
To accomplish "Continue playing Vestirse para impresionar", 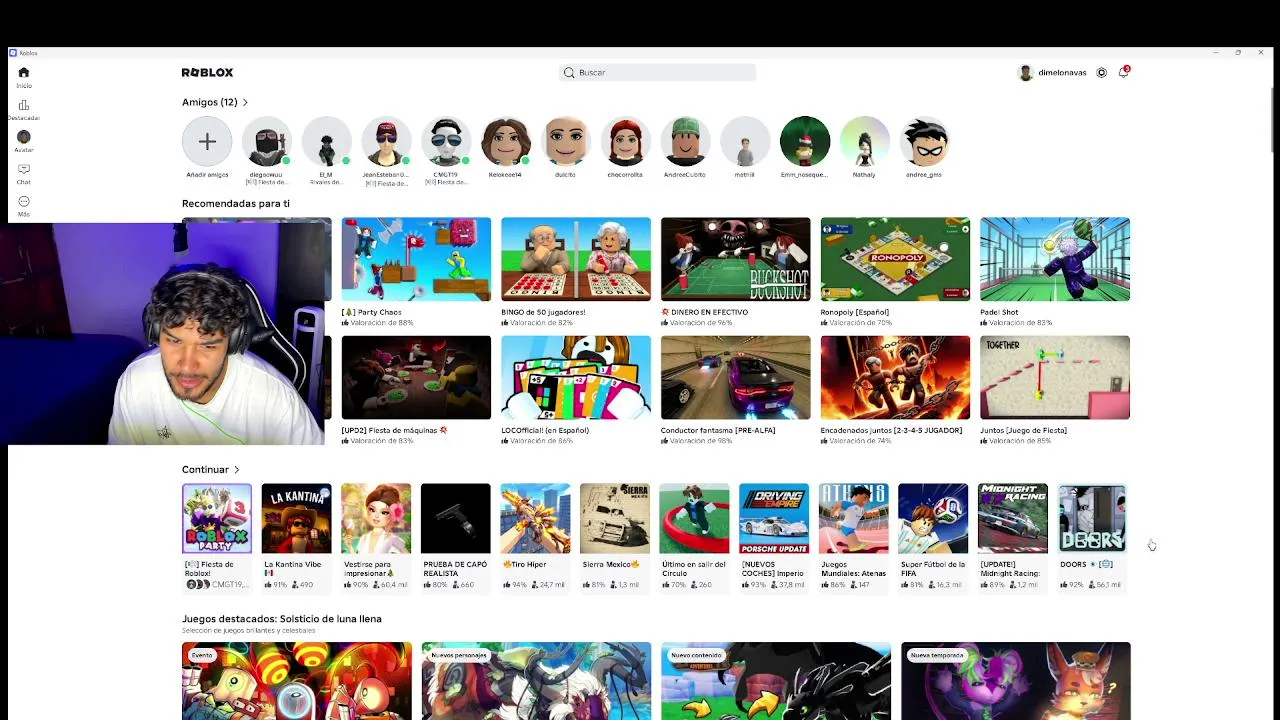I will 376,518.
